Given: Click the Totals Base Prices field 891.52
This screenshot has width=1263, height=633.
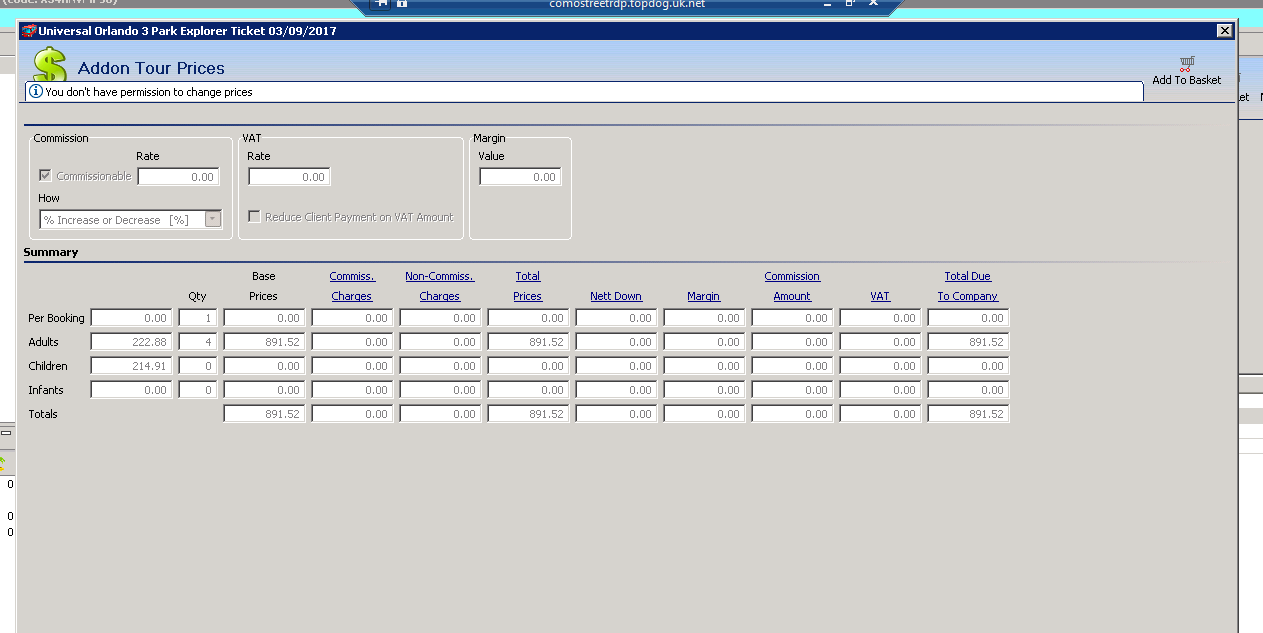Looking at the screenshot, I should [264, 414].
